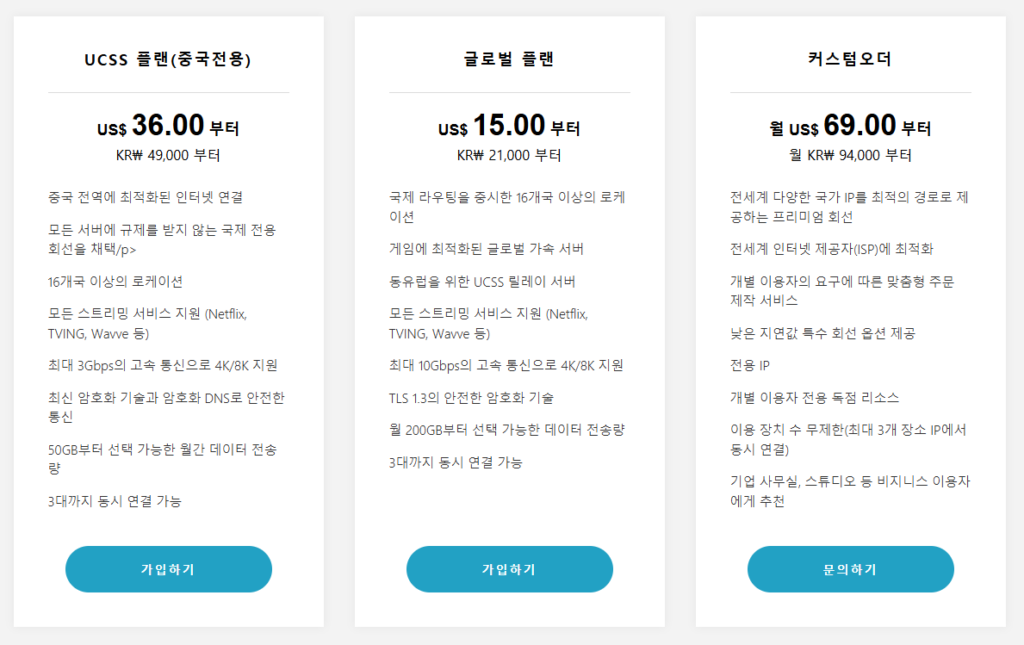The width and height of the screenshot is (1024, 645).
Task: Click the 전용 IP feature line
Action: coord(750,366)
